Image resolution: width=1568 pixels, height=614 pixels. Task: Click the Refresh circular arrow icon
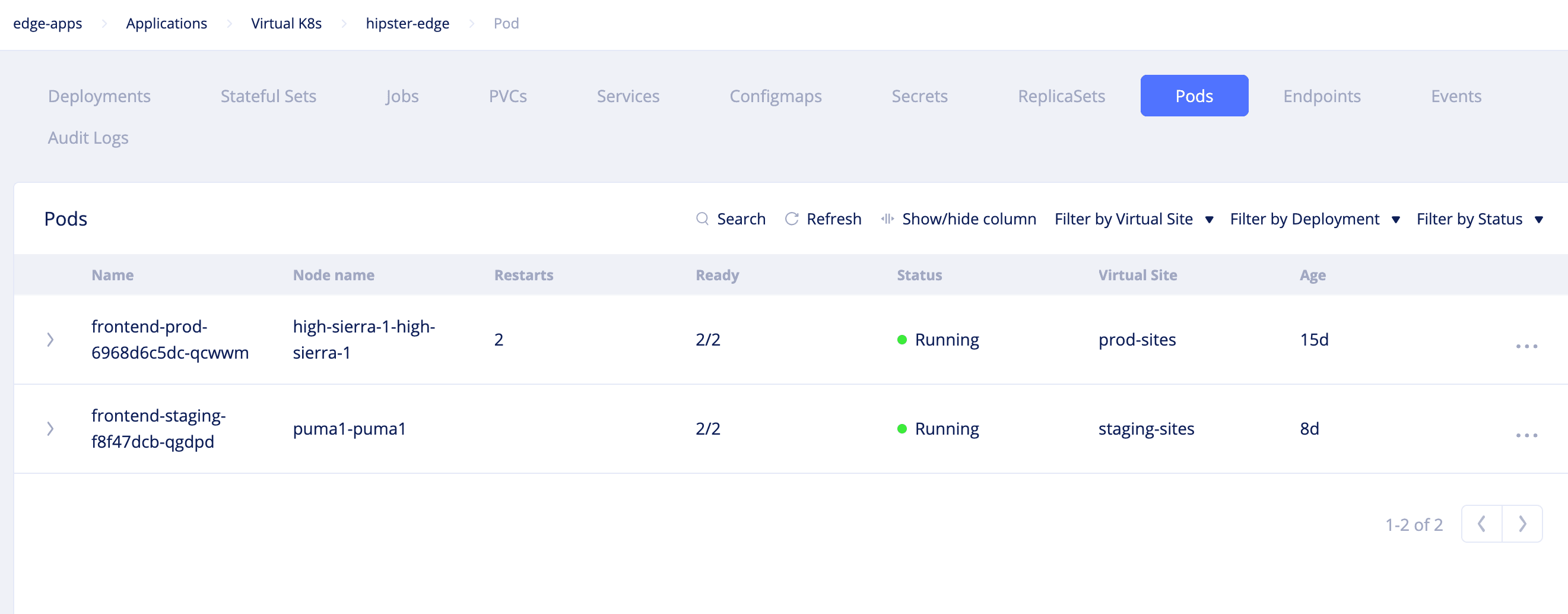point(791,219)
